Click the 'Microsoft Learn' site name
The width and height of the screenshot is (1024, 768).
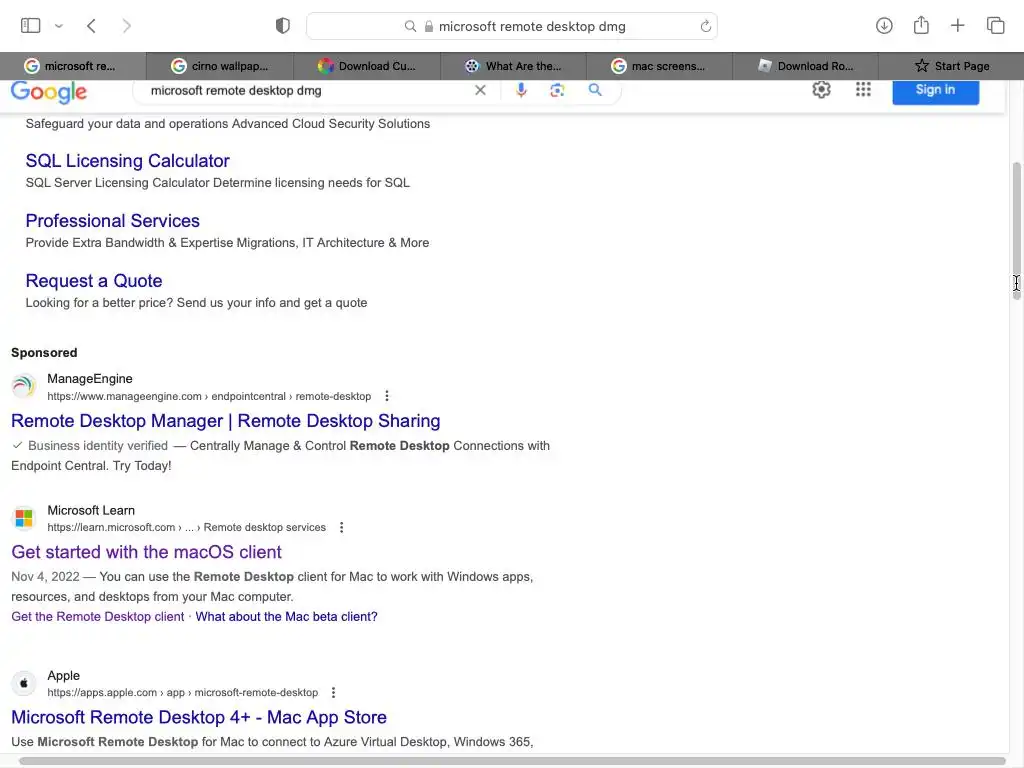click(91, 511)
